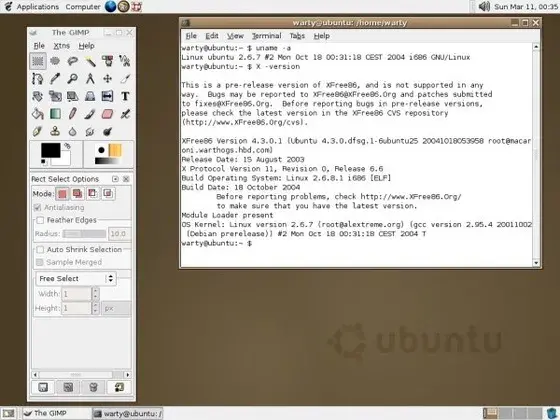
Task: Open the Free Select dropdown
Action: point(76,279)
